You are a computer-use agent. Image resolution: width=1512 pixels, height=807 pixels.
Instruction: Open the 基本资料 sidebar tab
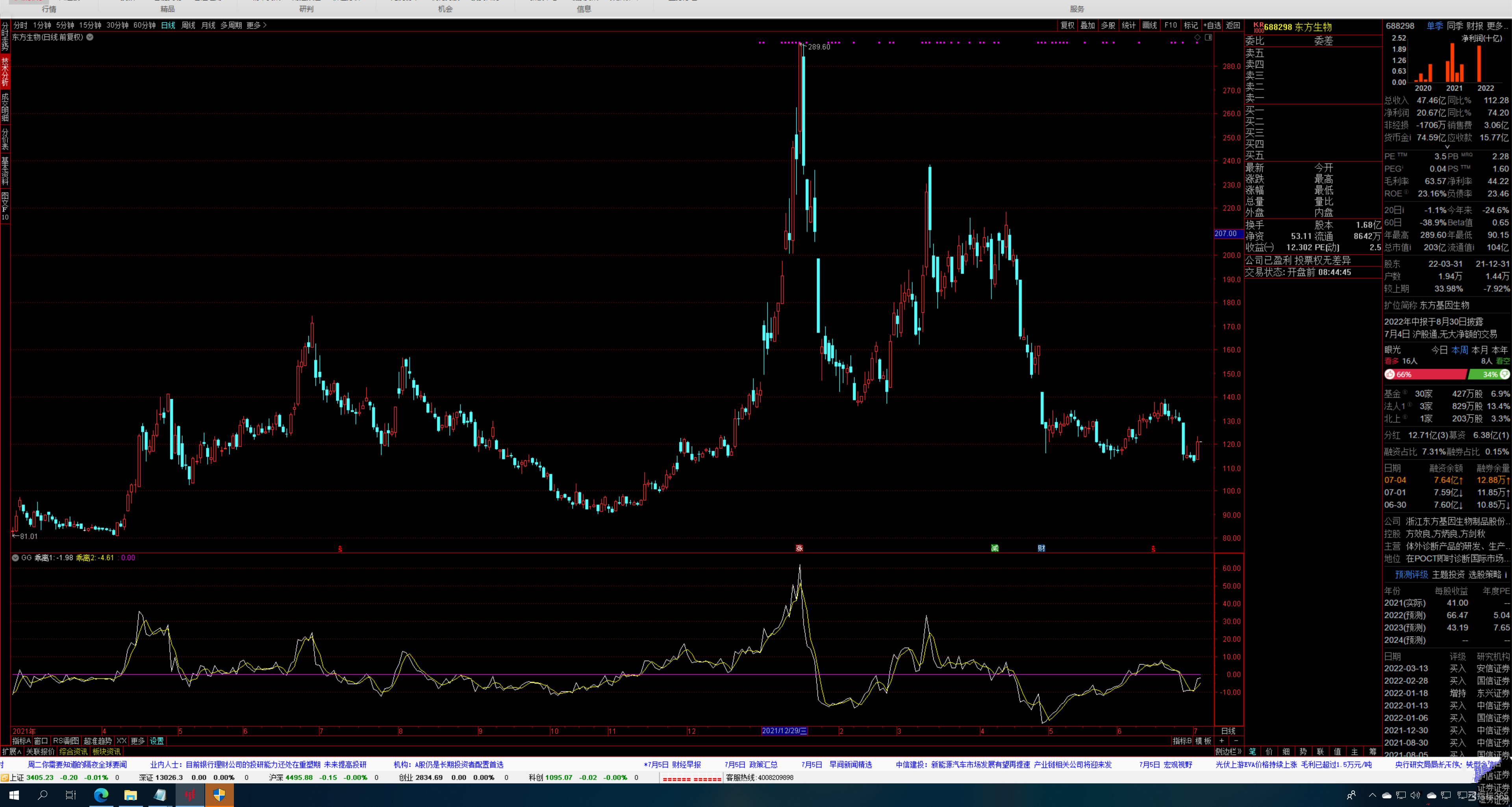[5, 170]
